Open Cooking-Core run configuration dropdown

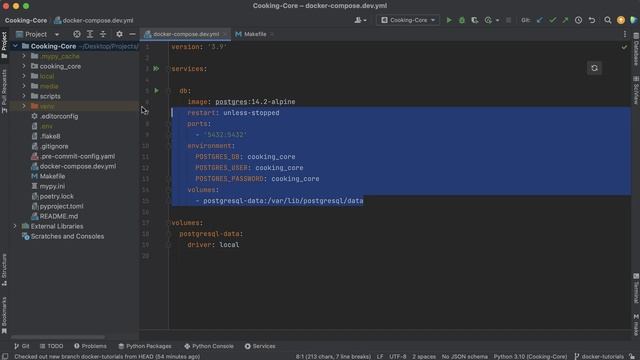click(x=408, y=20)
